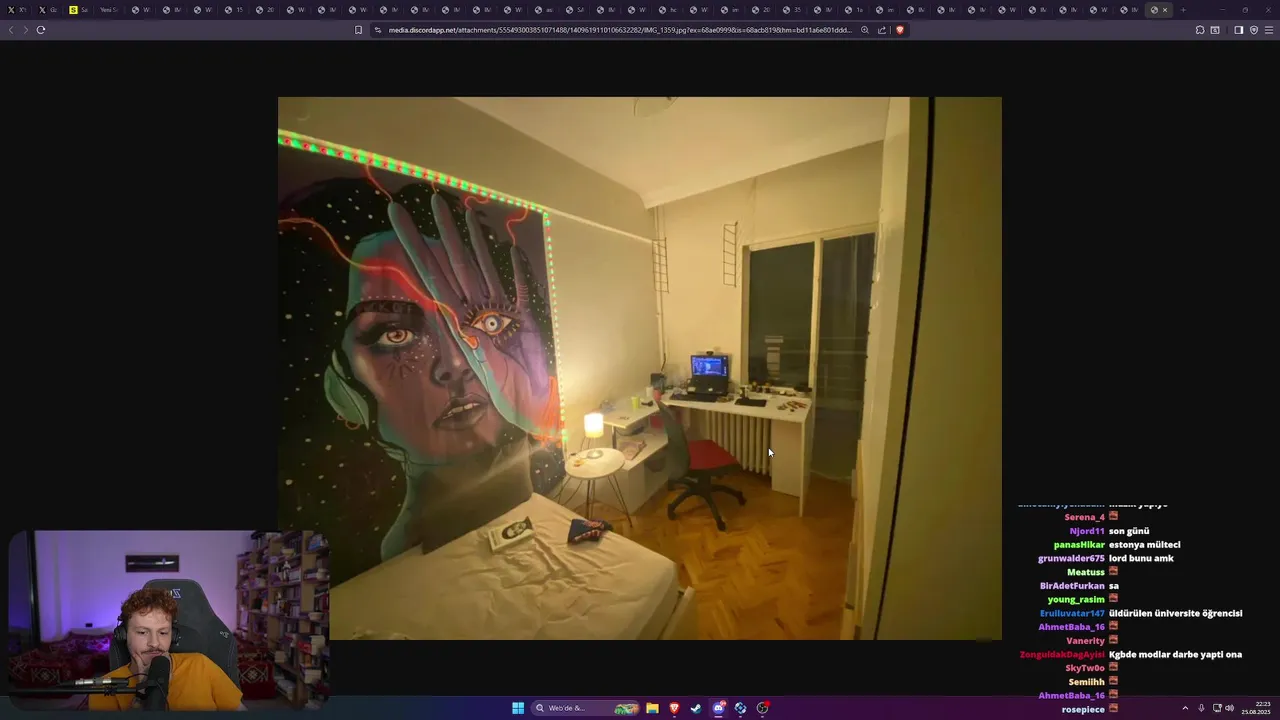Switch to the first X tab
This screenshot has width=1280, height=720.
coord(17,10)
